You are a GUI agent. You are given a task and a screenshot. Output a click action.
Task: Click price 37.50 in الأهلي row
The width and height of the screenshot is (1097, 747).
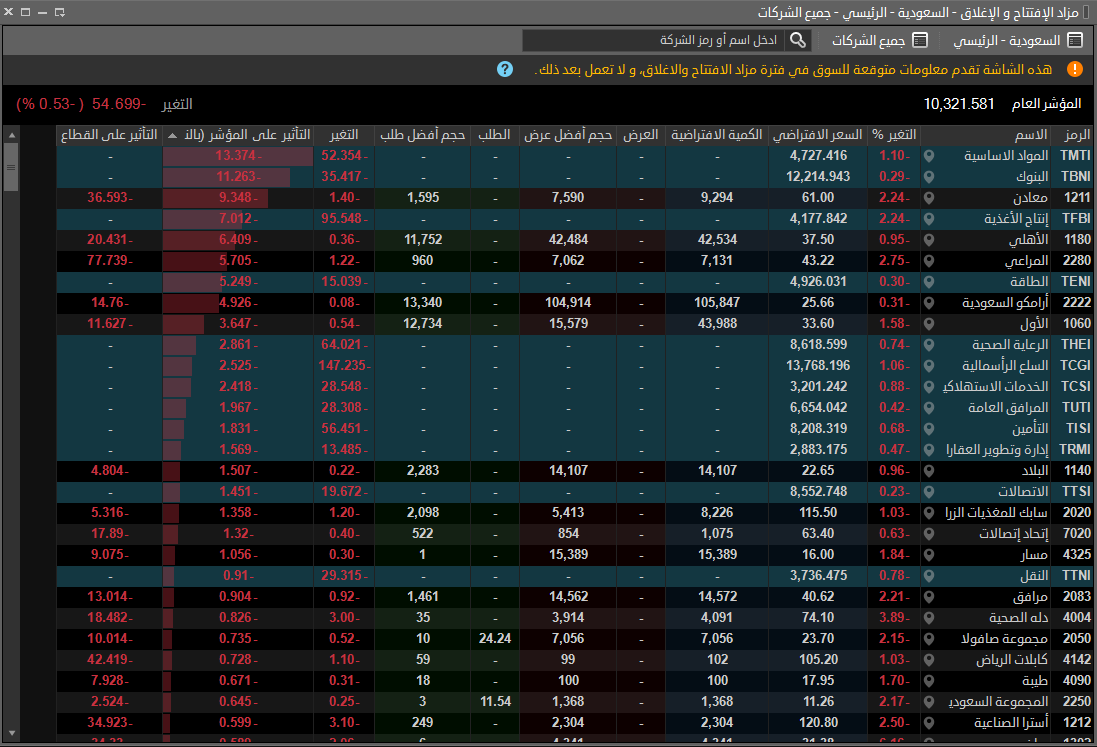[817, 240]
